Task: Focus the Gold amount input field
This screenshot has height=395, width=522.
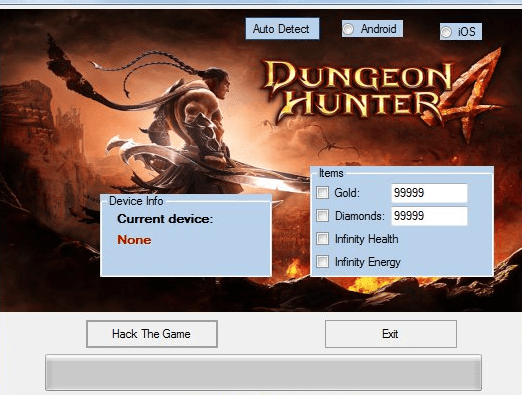Action: (429, 193)
